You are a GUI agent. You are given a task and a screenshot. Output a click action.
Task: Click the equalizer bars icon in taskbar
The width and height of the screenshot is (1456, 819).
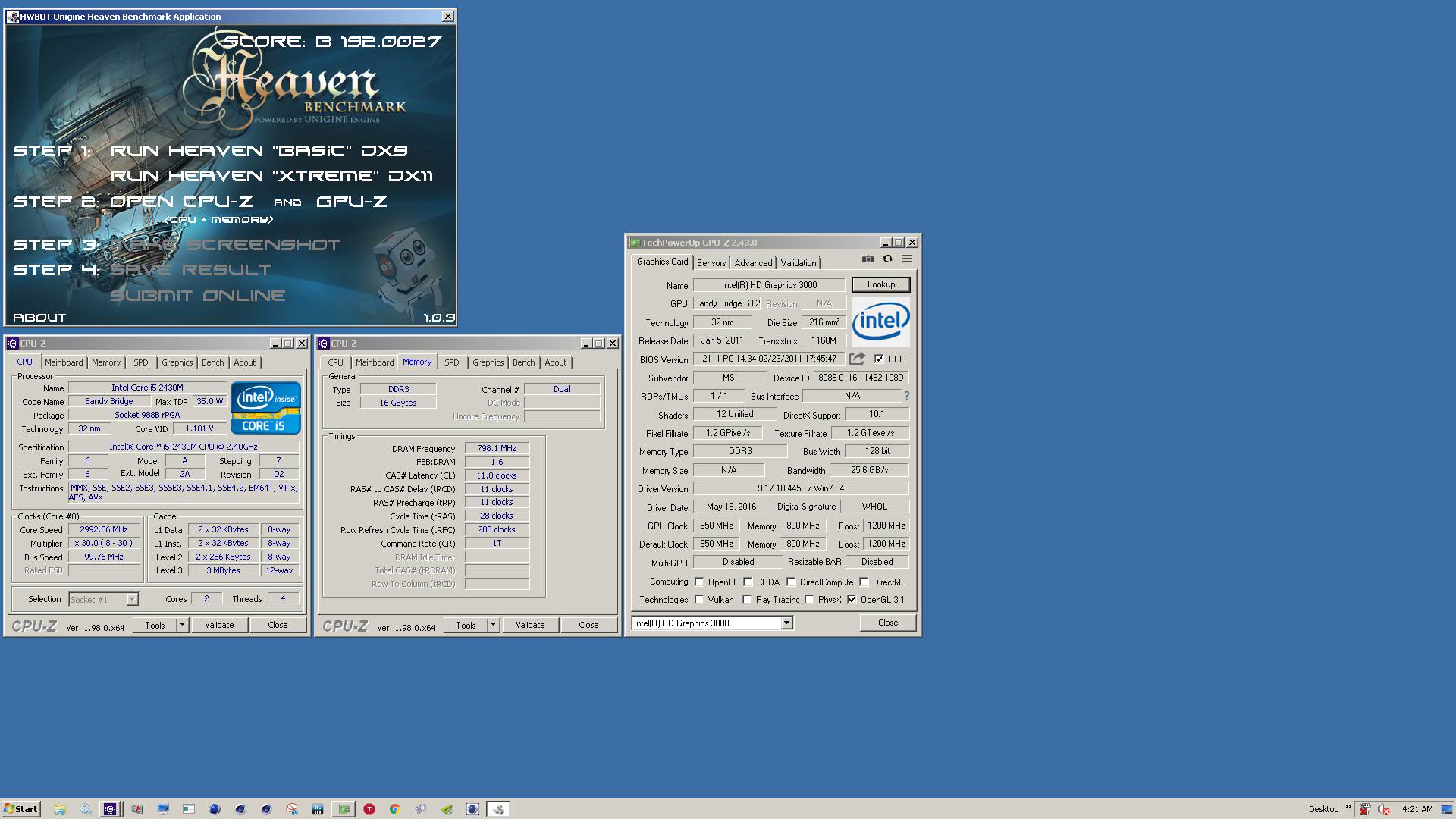(318, 809)
